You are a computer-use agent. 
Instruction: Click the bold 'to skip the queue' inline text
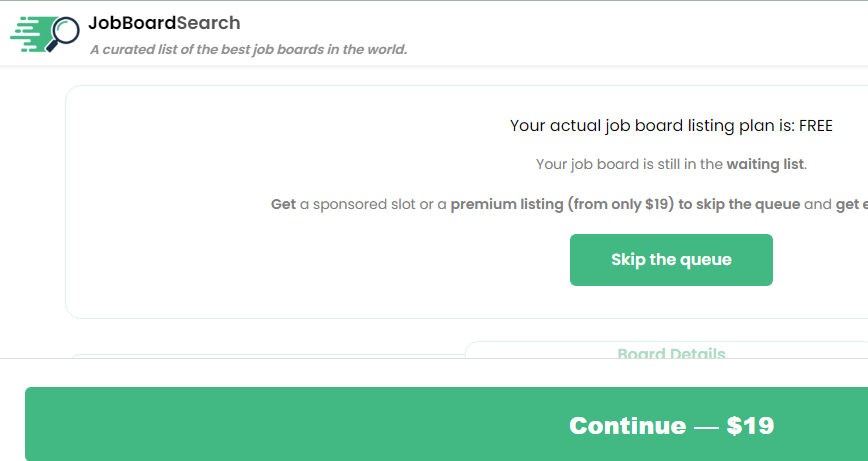click(x=739, y=204)
